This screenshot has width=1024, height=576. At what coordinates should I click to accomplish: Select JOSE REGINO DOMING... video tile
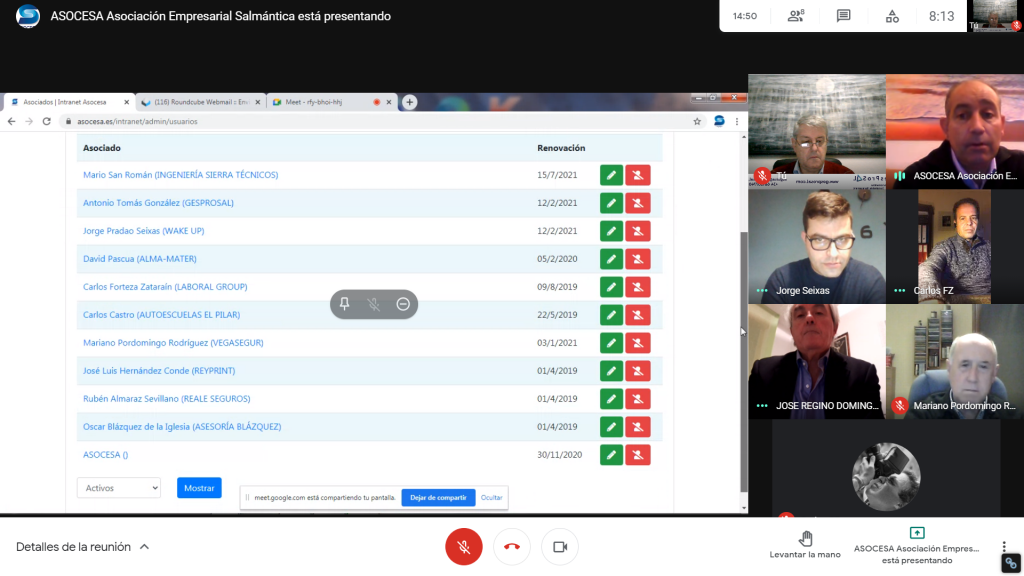click(x=817, y=362)
